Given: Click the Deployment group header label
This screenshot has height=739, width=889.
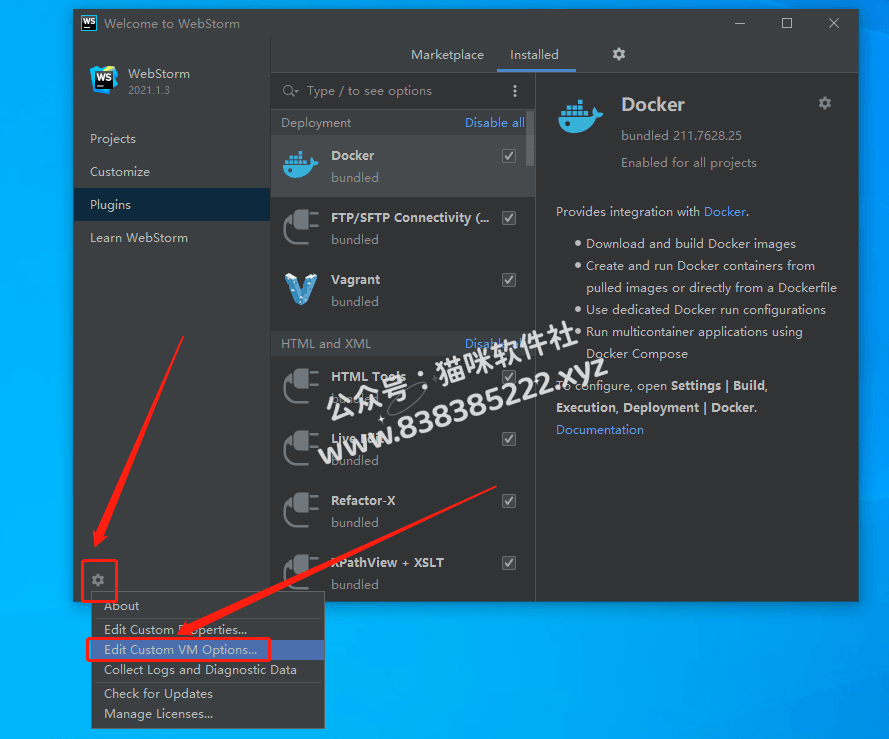Looking at the screenshot, I should (316, 123).
